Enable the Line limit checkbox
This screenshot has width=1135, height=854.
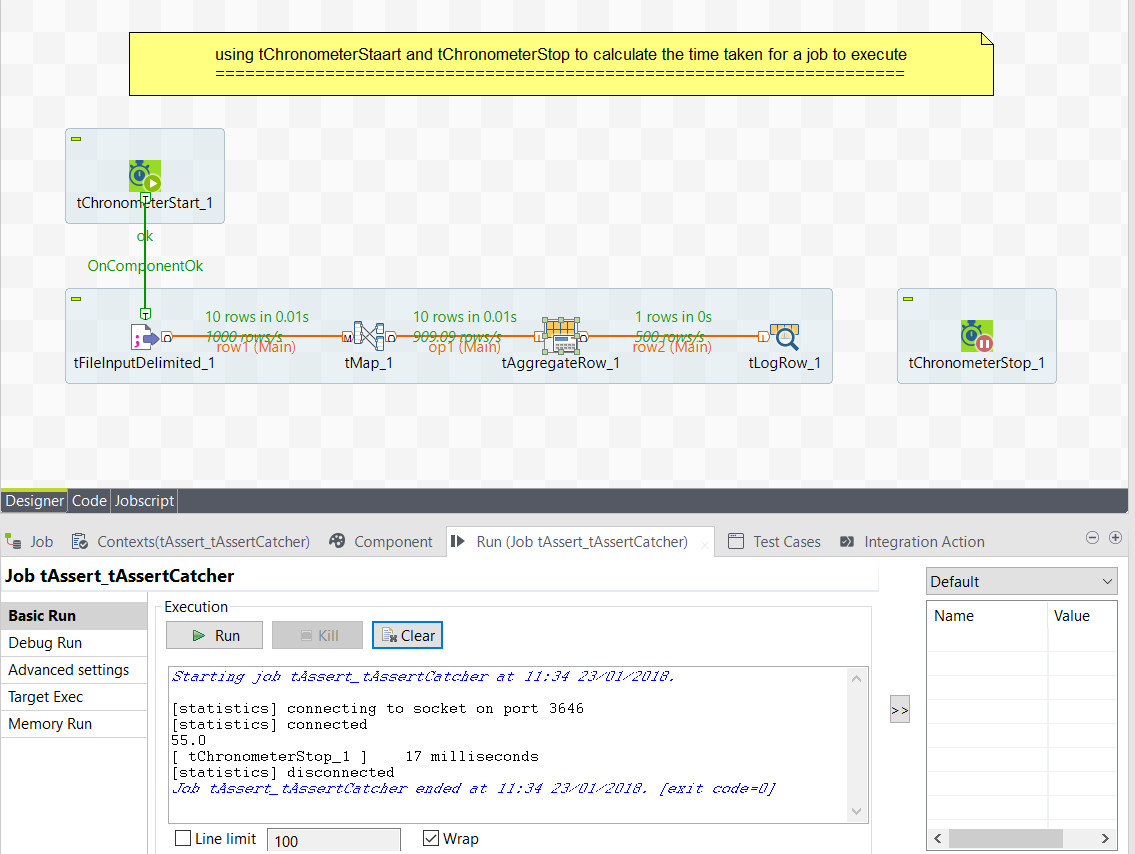tap(181, 838)
